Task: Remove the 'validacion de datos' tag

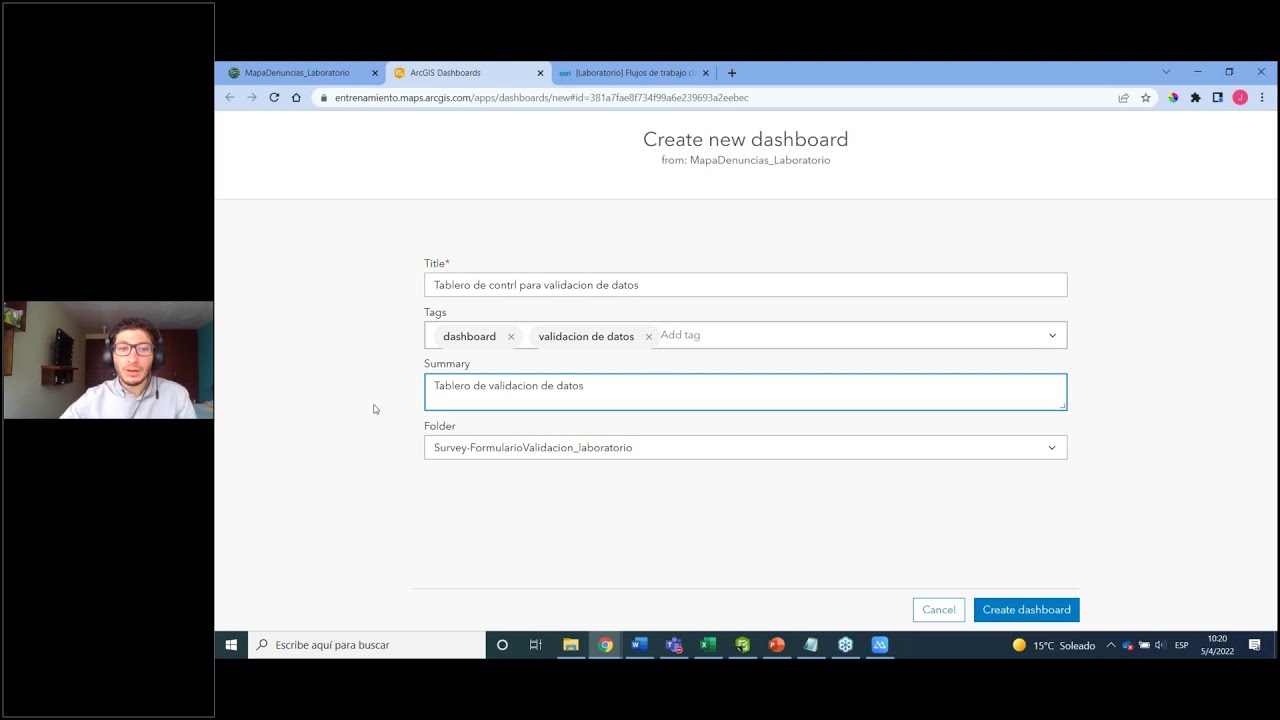Action: pyautogui.click(x=649, y=337)
